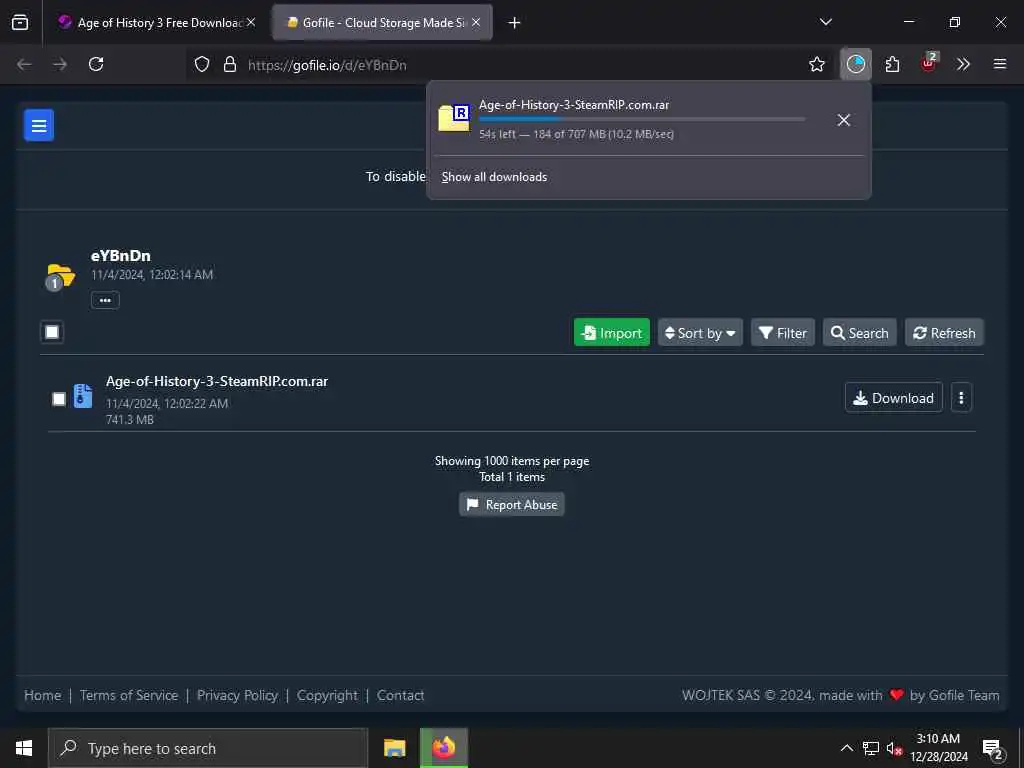Click the download progress bar
Image resolution: width=1024 pixels, height=768 pixels.
point(642,119)
